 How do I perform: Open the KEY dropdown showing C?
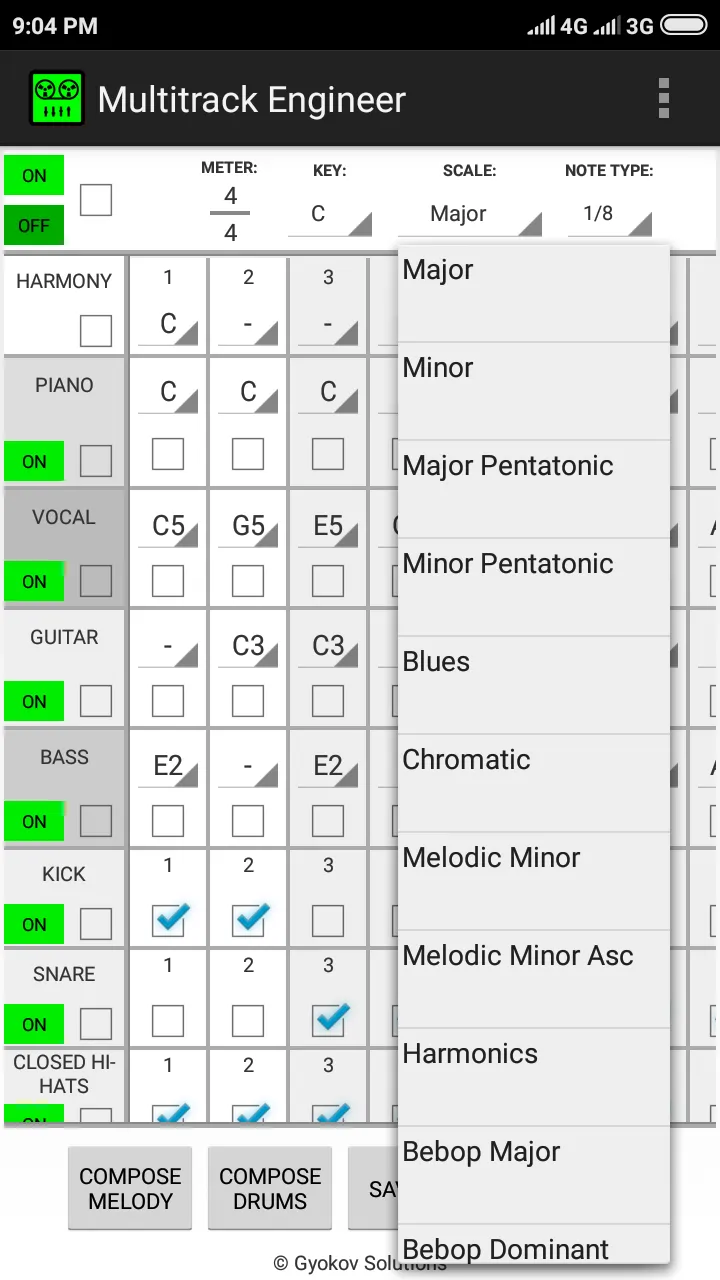click(x=330, y=214)
